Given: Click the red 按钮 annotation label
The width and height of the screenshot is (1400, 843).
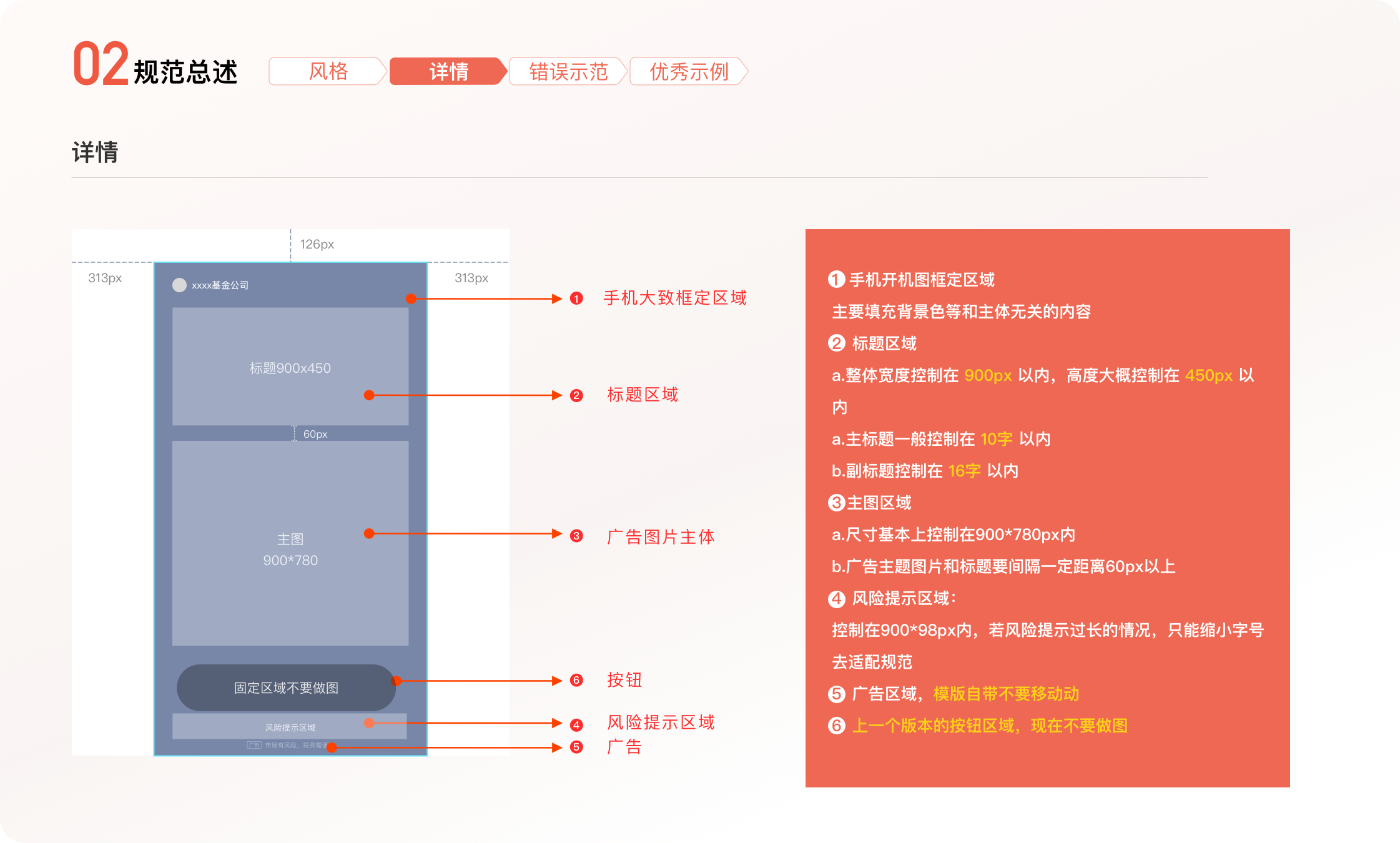Looking at the screenshot, I should click(624, 679).
